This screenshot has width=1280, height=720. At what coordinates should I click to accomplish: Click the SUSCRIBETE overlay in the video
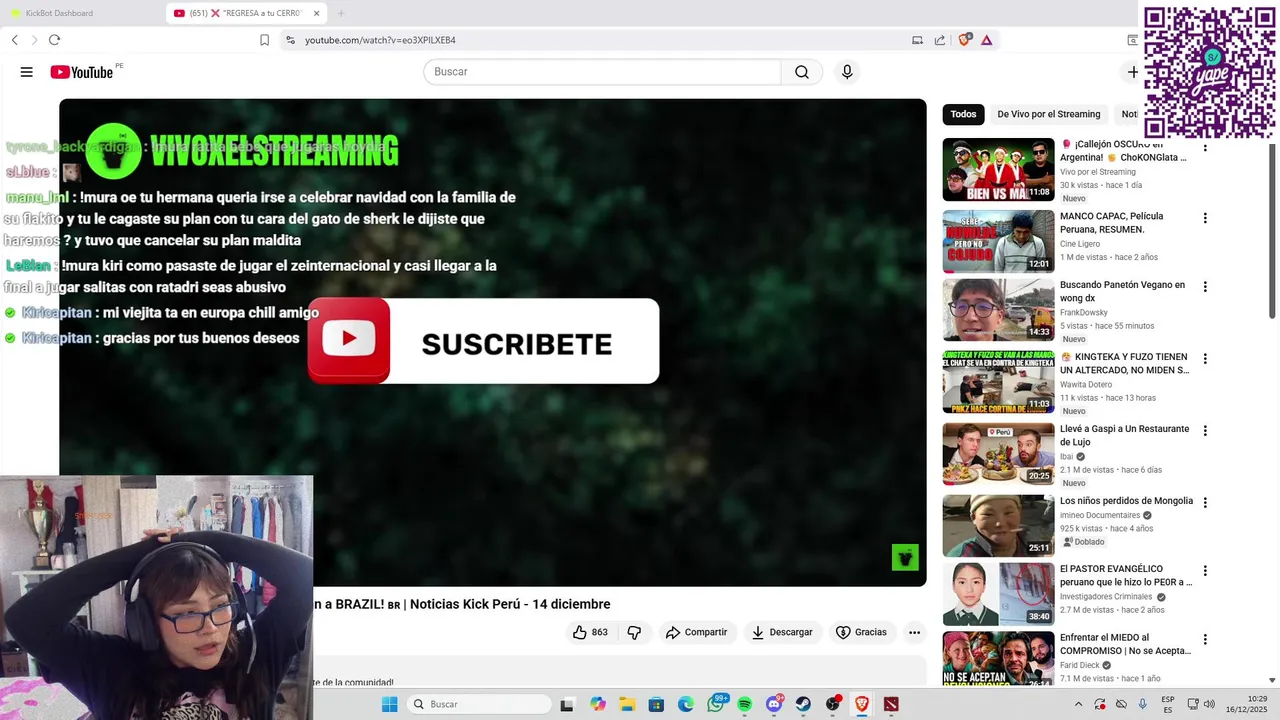click(x=483, y=341)
